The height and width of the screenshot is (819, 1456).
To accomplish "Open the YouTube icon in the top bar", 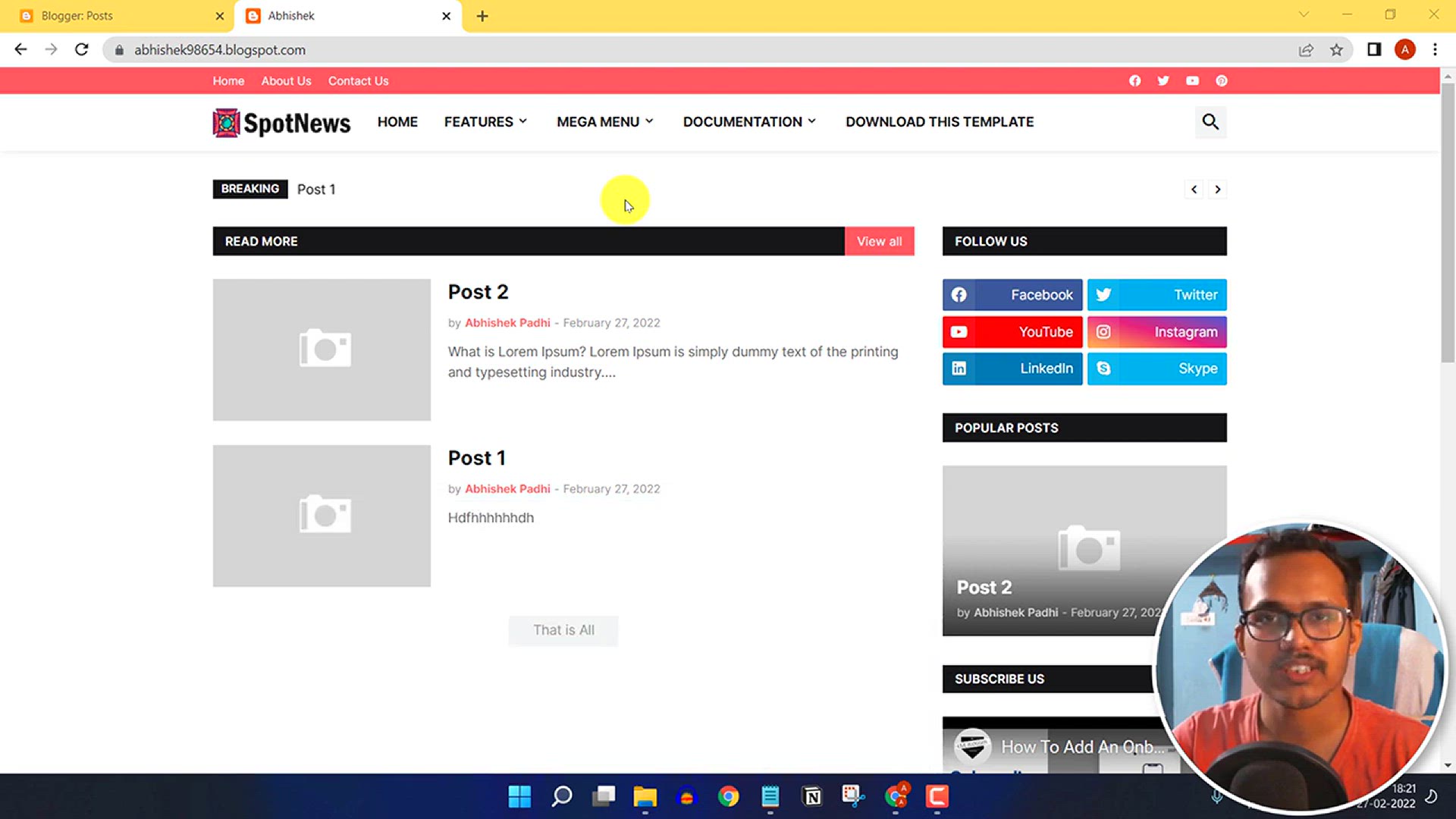I will pyautogui.click(x=1193, y=80).
